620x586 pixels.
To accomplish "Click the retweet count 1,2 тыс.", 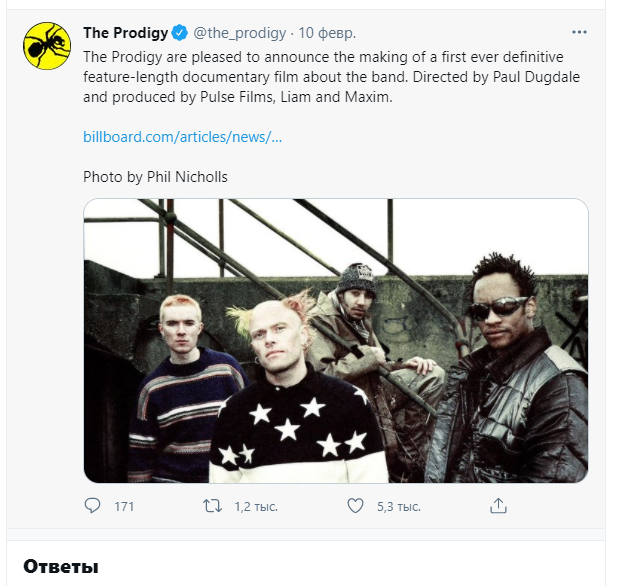I will (x=255, y=507).
